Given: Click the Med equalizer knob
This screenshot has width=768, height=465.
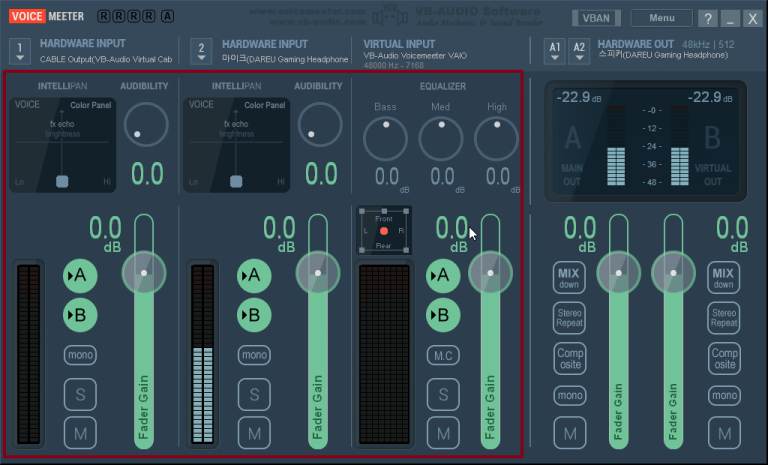Looking at the screenshot, I should click(x=441, y=139).
